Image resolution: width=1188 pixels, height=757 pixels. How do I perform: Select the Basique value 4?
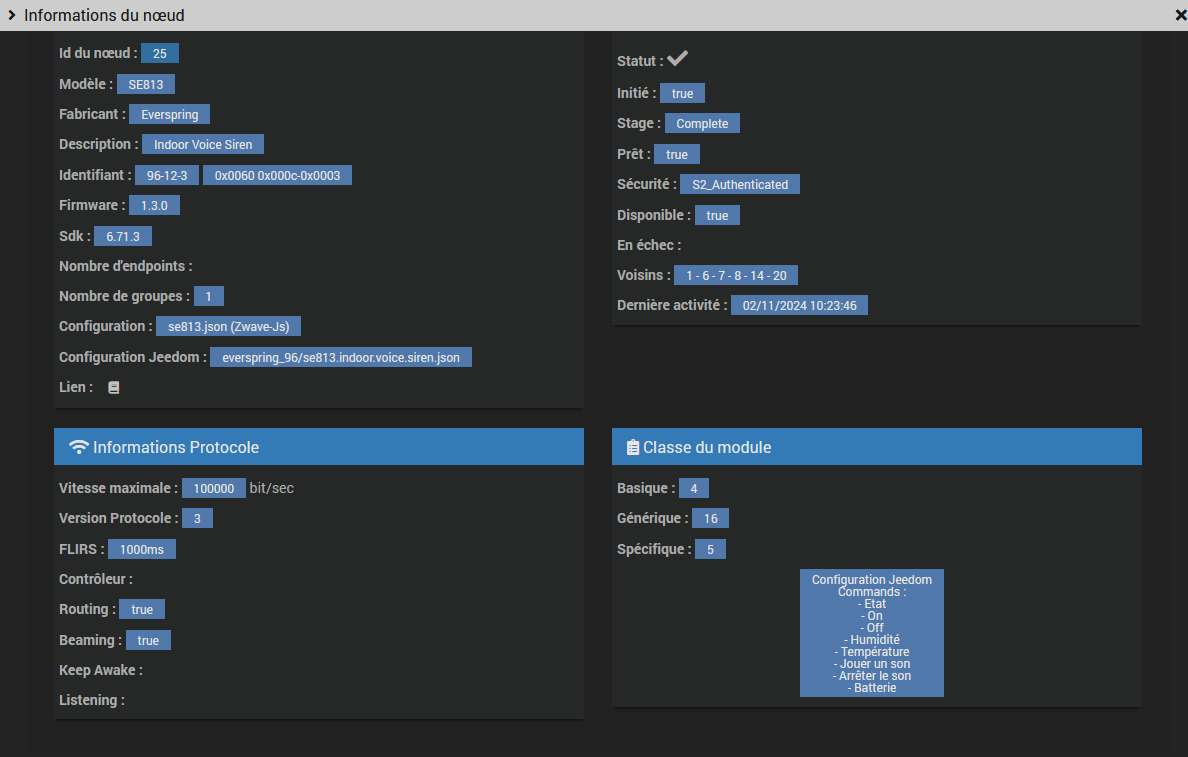tap(694, 488)
